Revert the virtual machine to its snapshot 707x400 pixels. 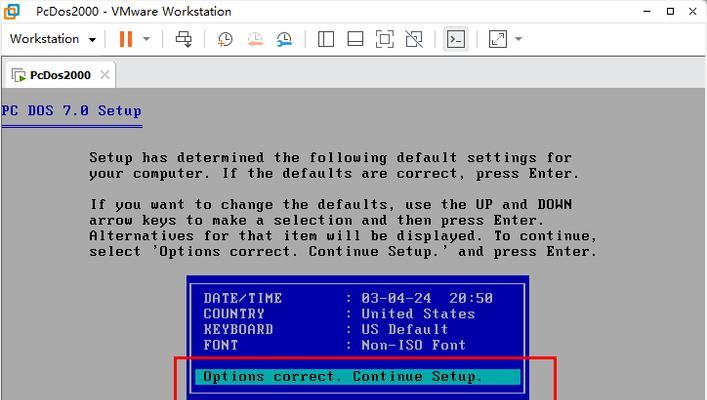coord(255,39)
